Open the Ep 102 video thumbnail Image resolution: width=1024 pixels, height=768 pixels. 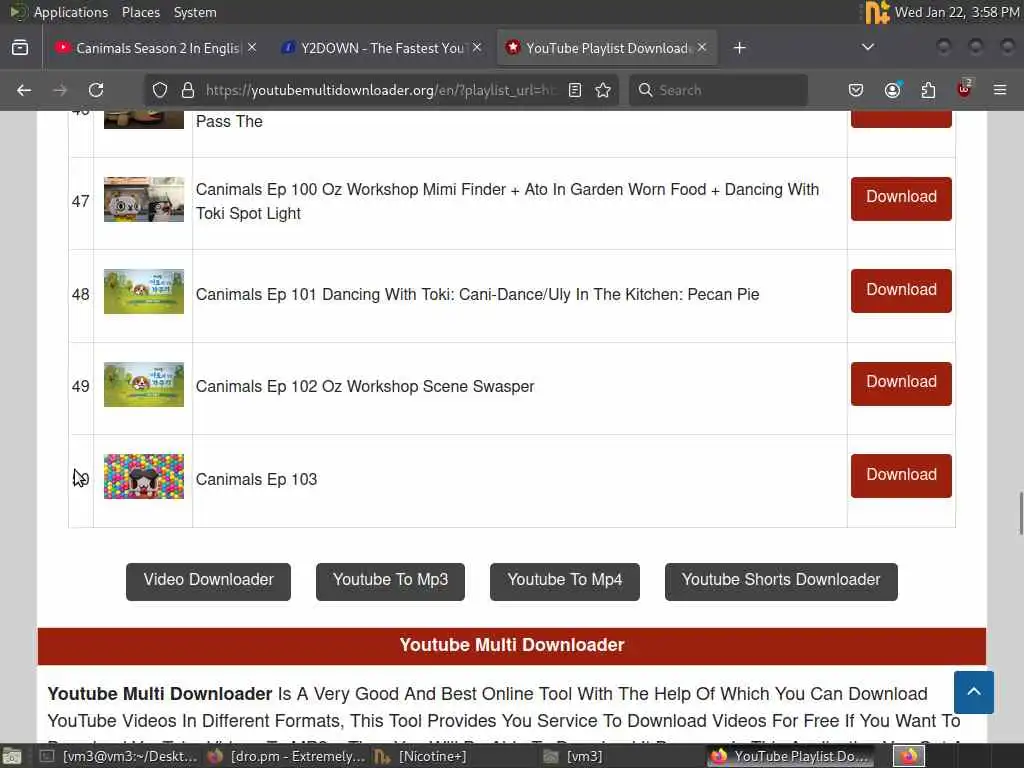click(x=144, y=384)
